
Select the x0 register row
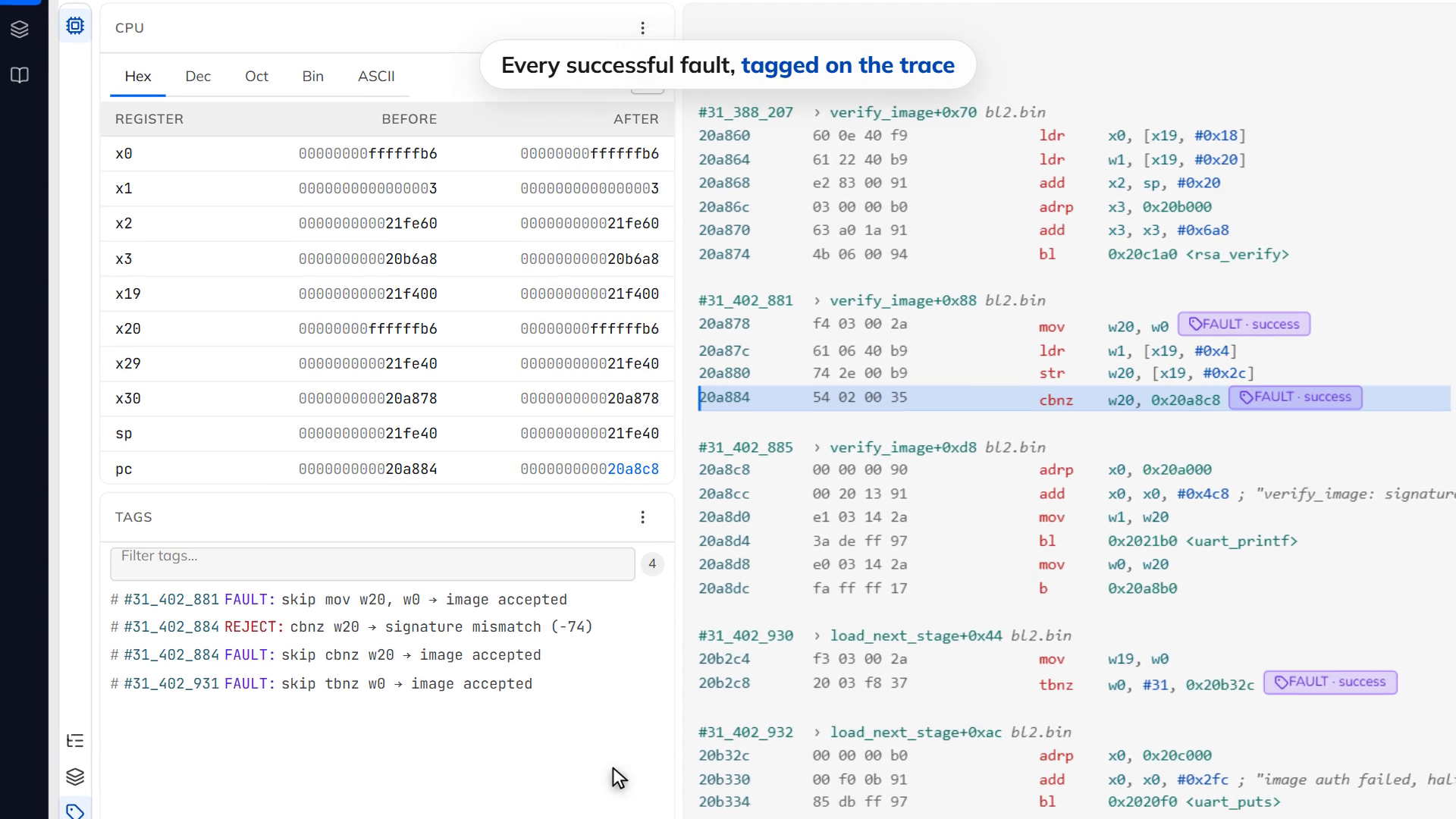pyautogui.click(x=387, y=154)
